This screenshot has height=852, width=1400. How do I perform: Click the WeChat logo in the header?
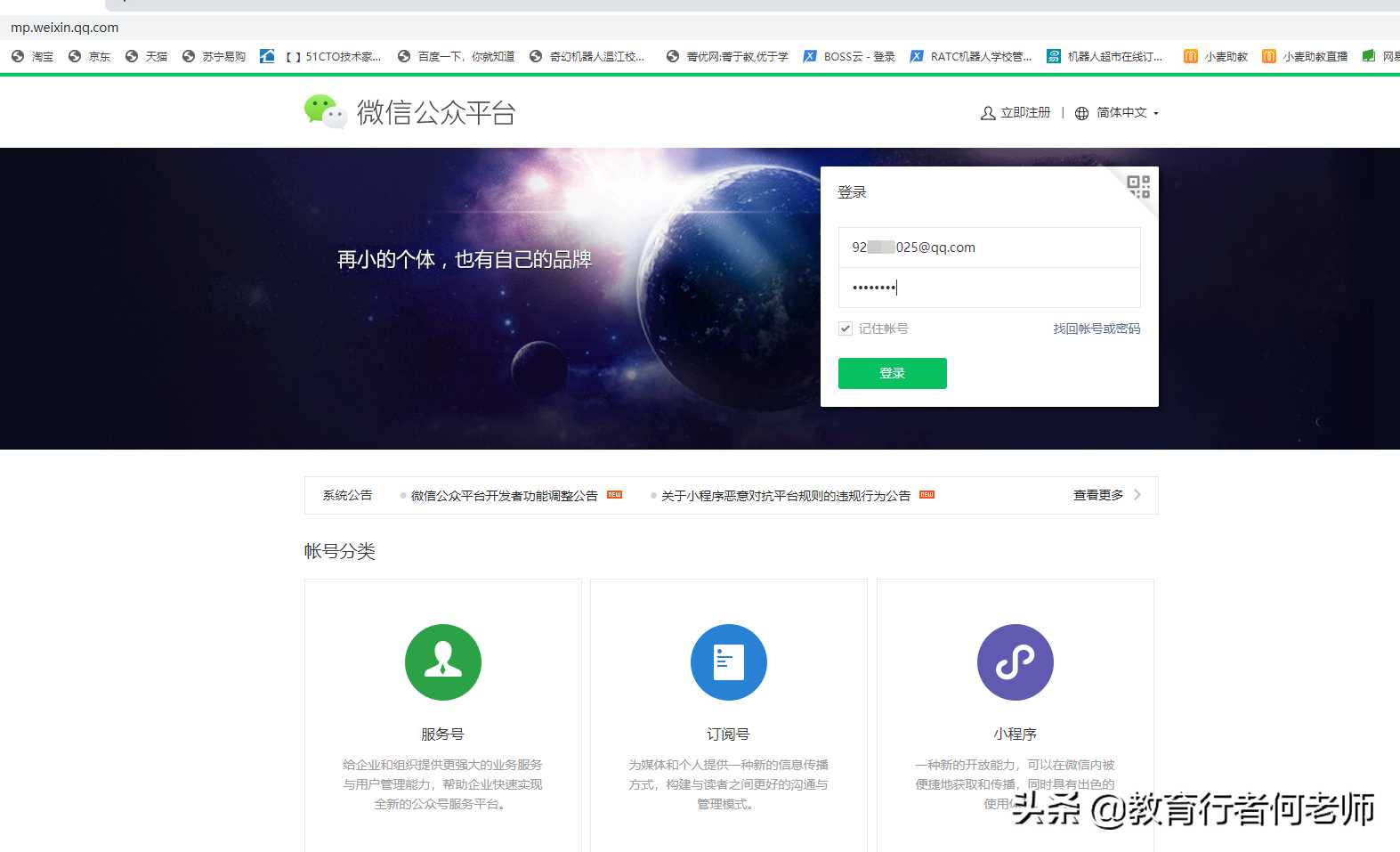(x=325, y=112)
